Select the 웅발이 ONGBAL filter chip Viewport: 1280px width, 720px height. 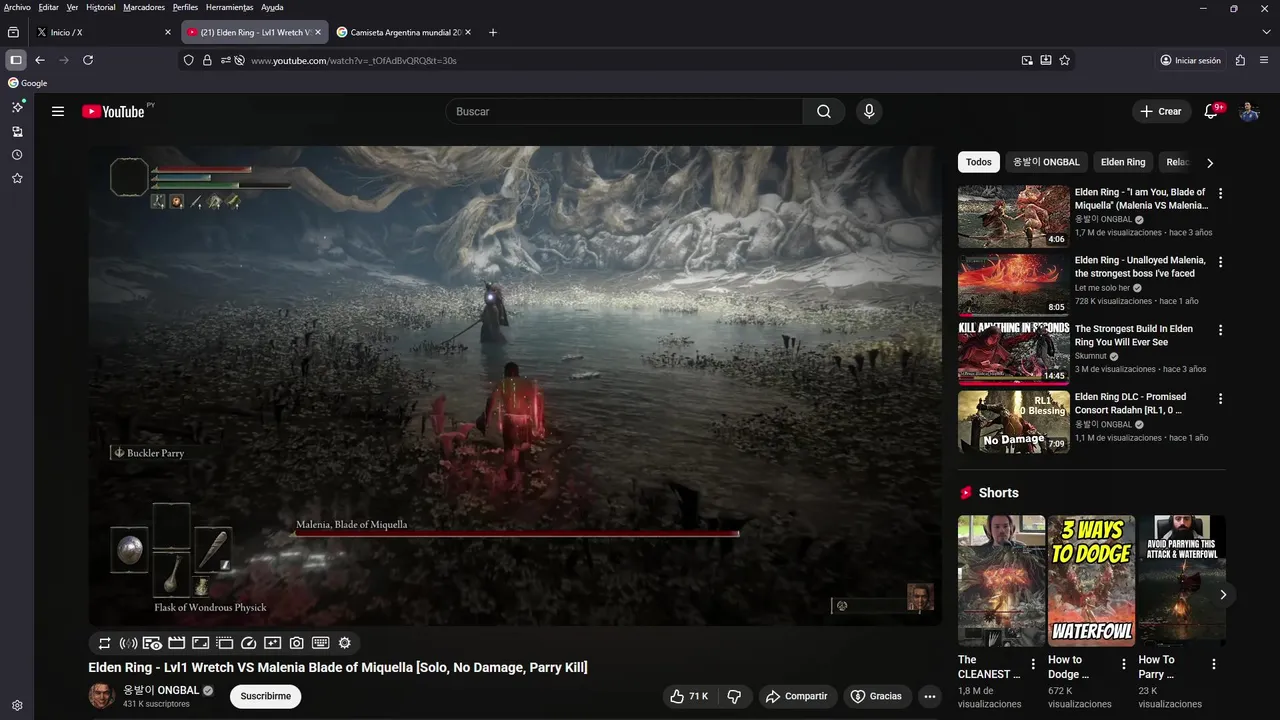point(1046,162)
